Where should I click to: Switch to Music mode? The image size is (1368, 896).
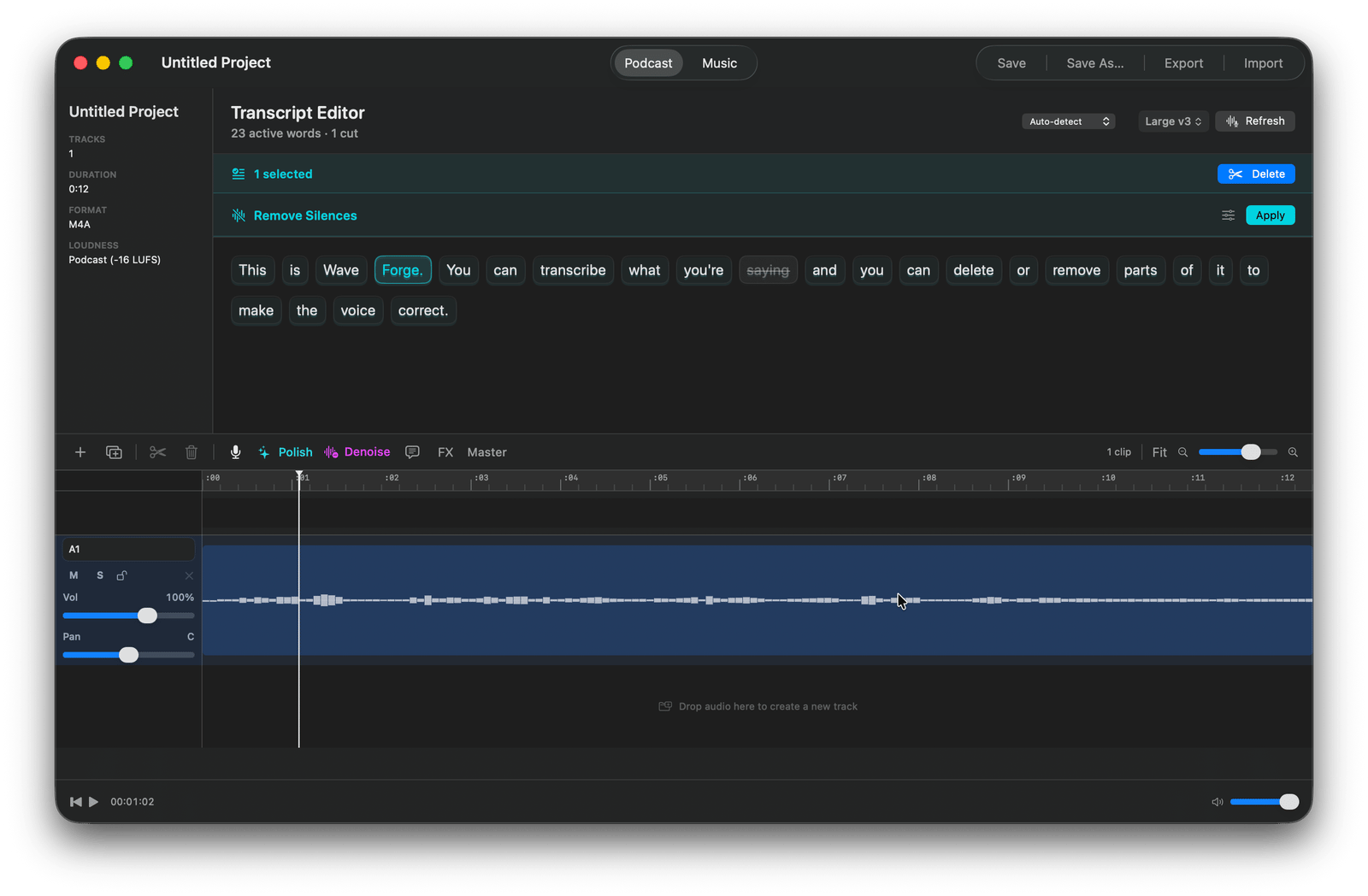coord(719,63)
